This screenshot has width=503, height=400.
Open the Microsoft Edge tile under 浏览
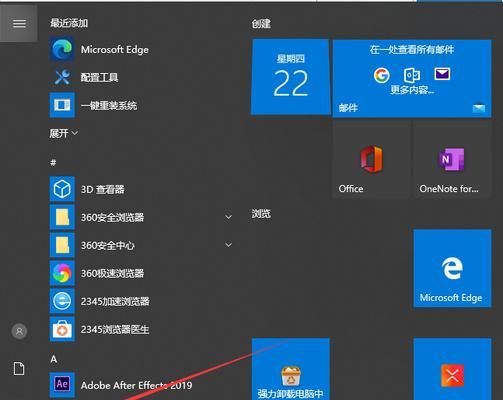pos(452,268)
